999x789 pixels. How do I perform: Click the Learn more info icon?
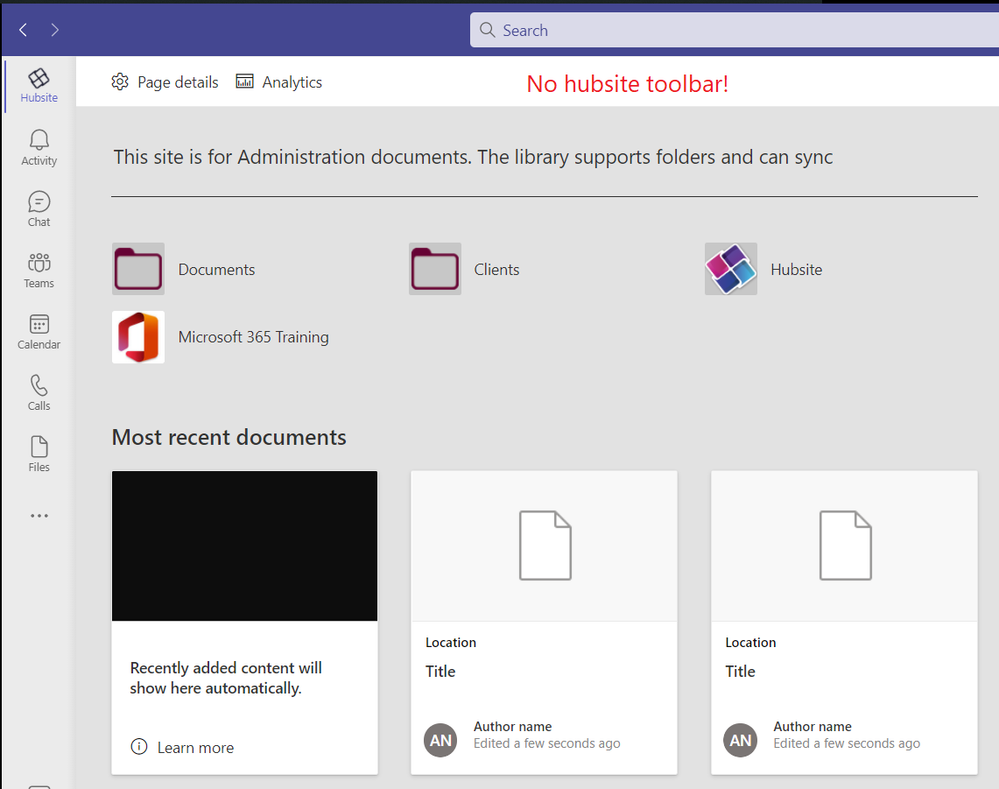(139, 746)
